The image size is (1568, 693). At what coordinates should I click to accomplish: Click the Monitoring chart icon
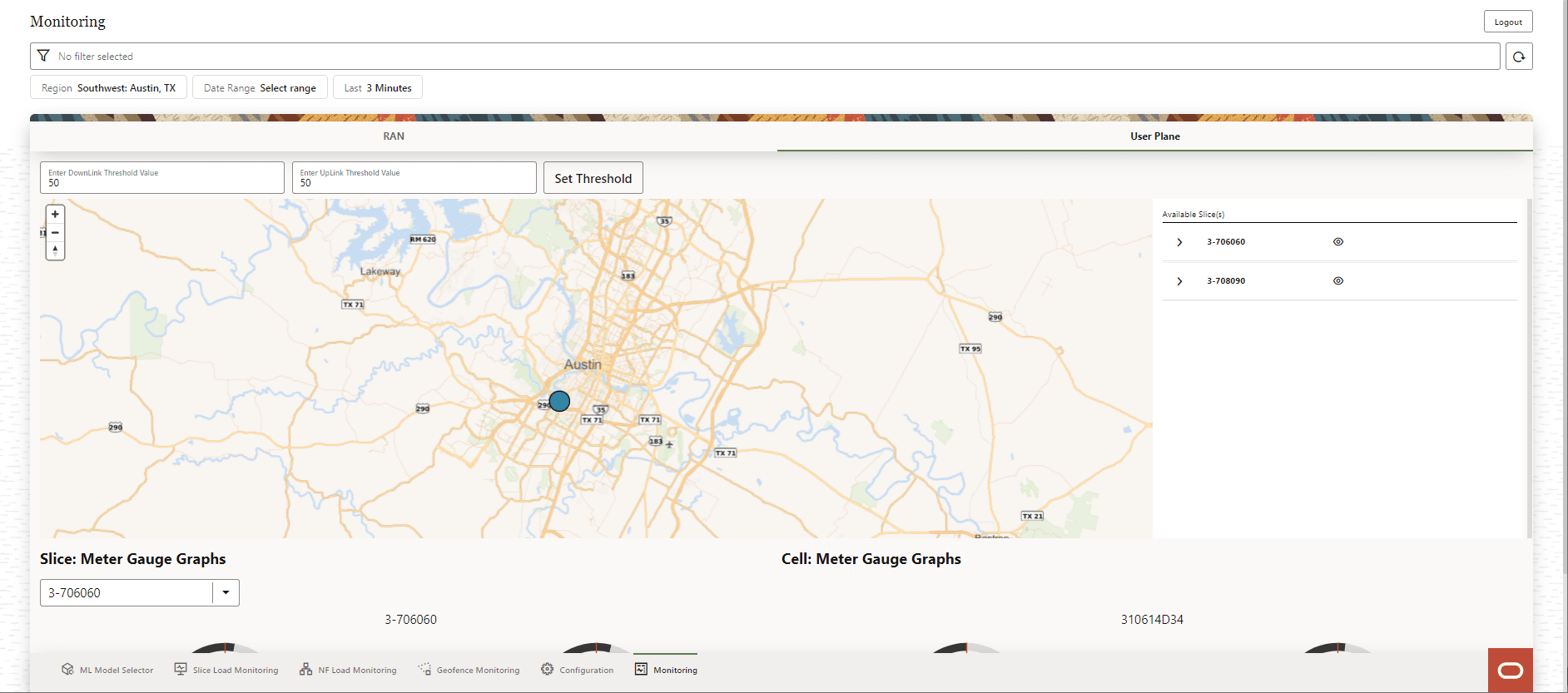[641, 669]
